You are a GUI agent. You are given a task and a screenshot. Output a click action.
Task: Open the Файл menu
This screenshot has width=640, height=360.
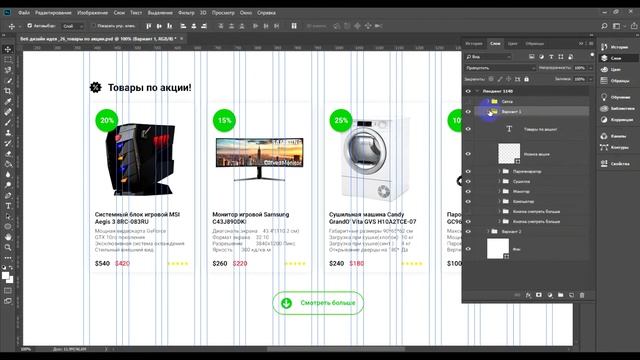click(24, 13)
